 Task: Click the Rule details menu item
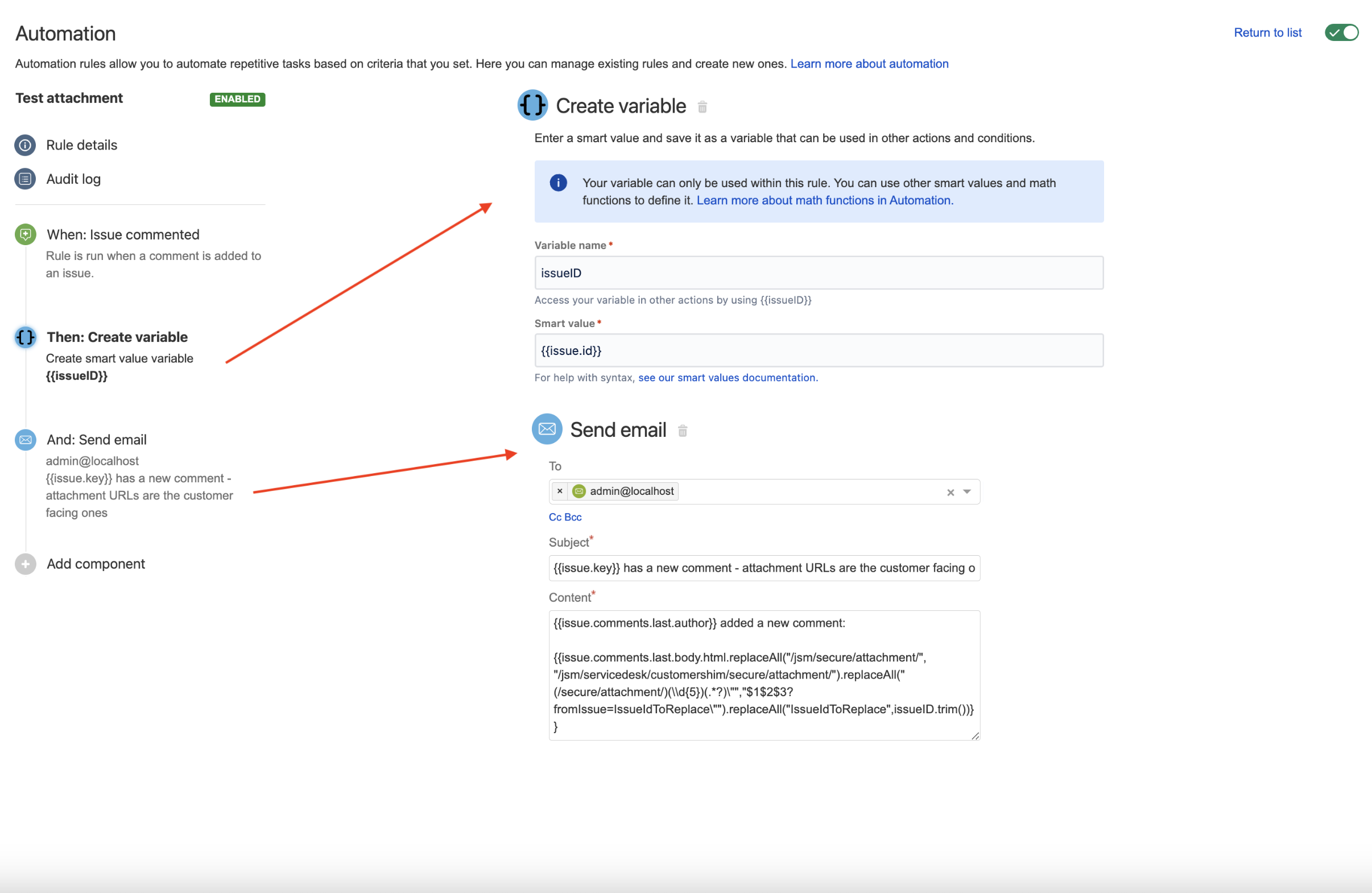click(x=83, y=144)
